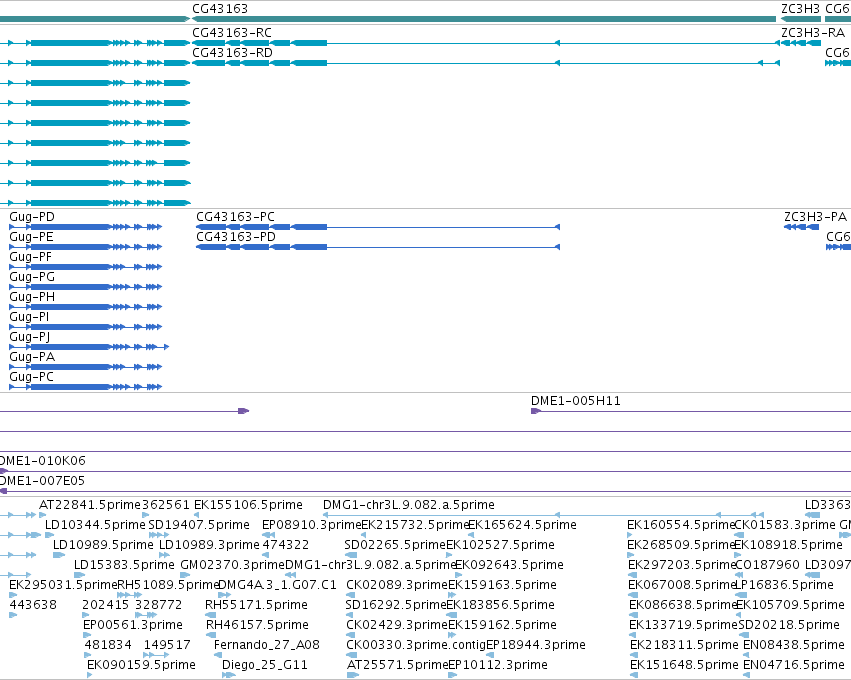
Task: Click the EK092643.5prime EST label
Action: point(509,565)
